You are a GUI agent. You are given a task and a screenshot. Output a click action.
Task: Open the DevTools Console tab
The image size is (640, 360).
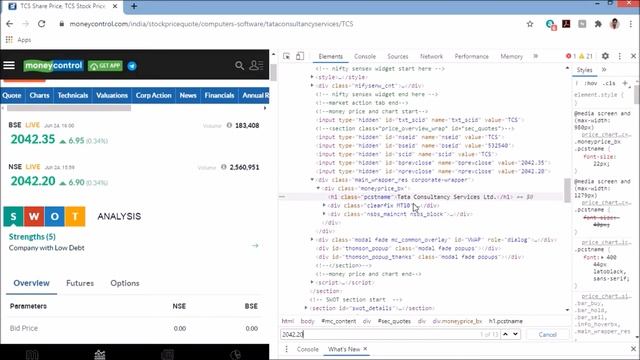(x=365, y=56)
